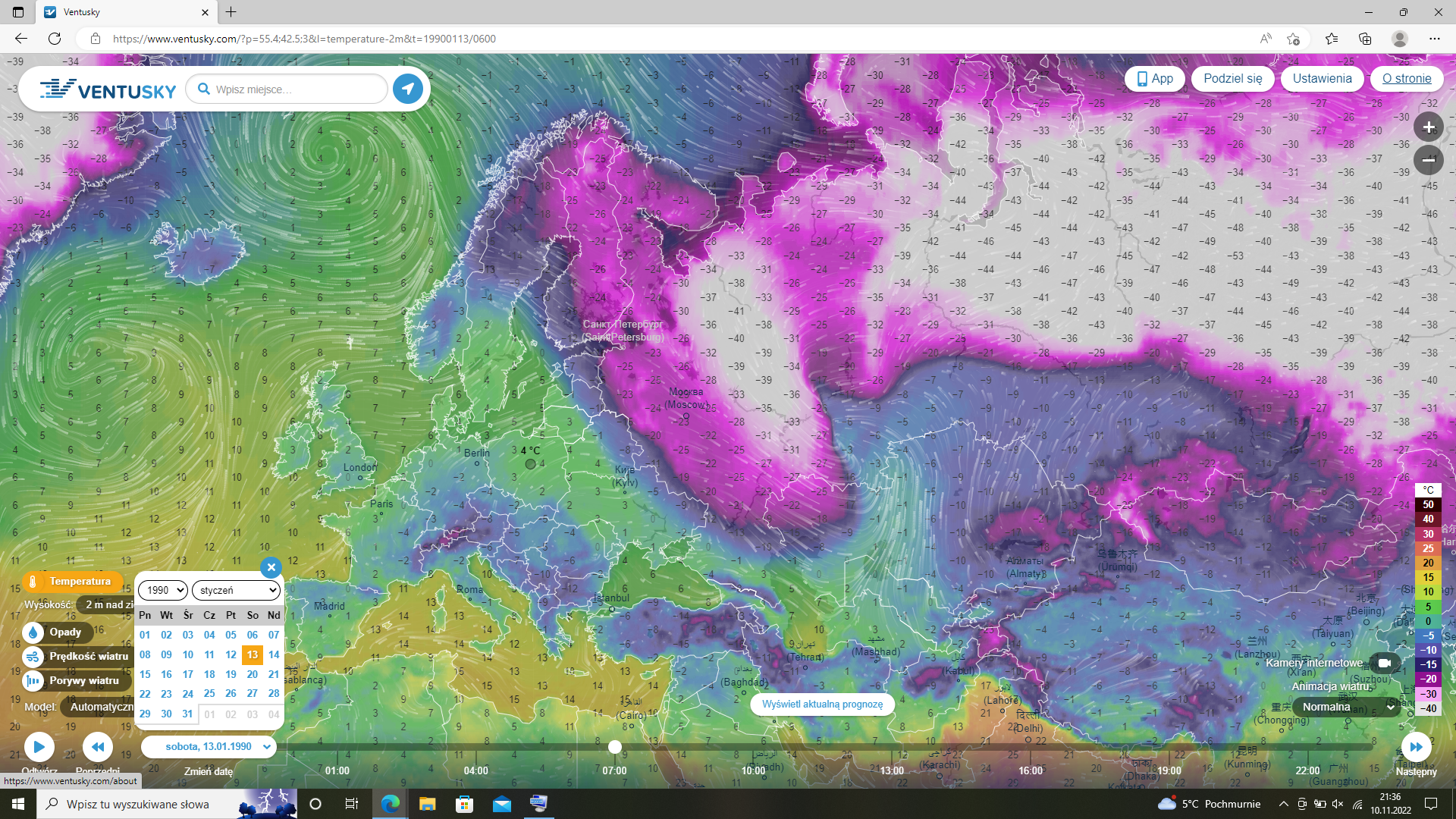This screenshot has width=1456, height=819.
Task: Click the Wyświetl aktualną prognozę button
Action: point(822,704)
